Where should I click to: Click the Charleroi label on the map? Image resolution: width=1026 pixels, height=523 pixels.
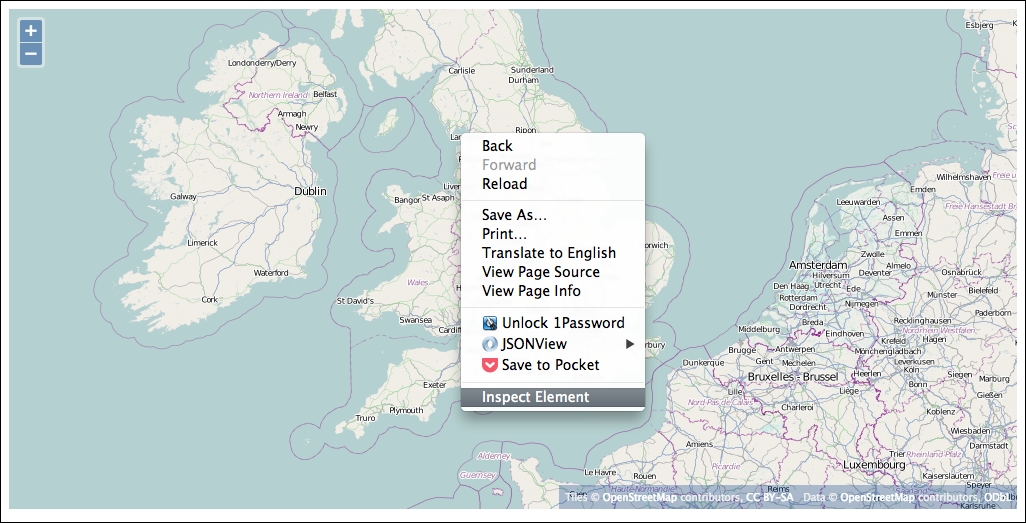click(x=797, y=407)
